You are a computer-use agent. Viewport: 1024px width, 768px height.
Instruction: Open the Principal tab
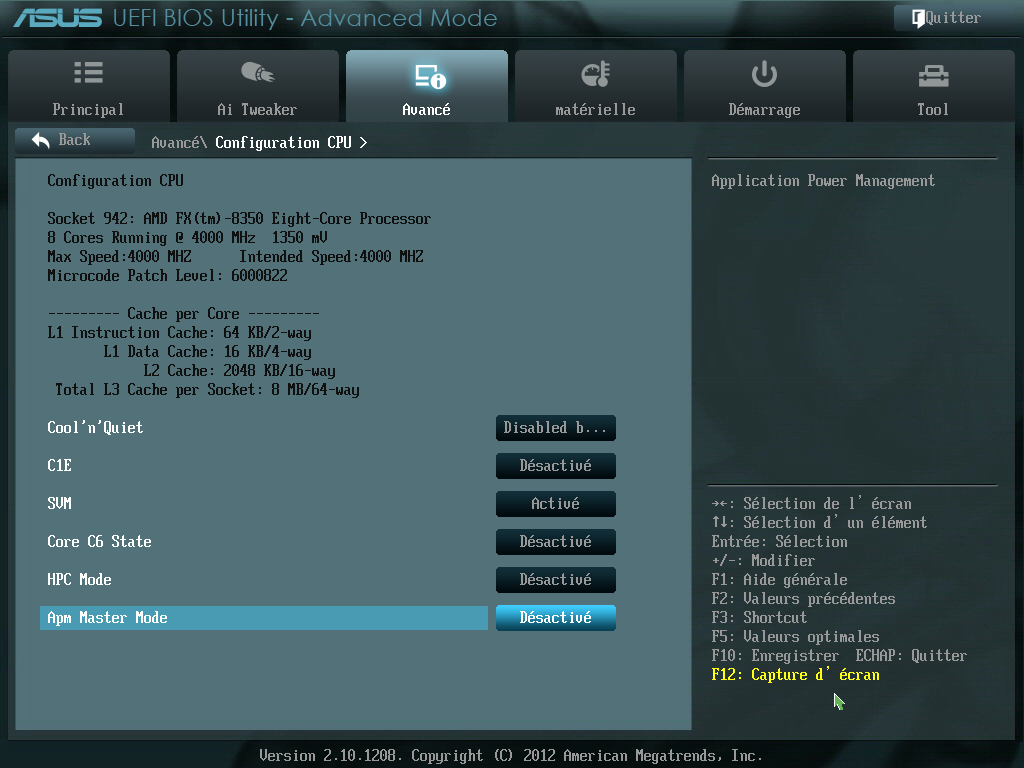(89, 86)
